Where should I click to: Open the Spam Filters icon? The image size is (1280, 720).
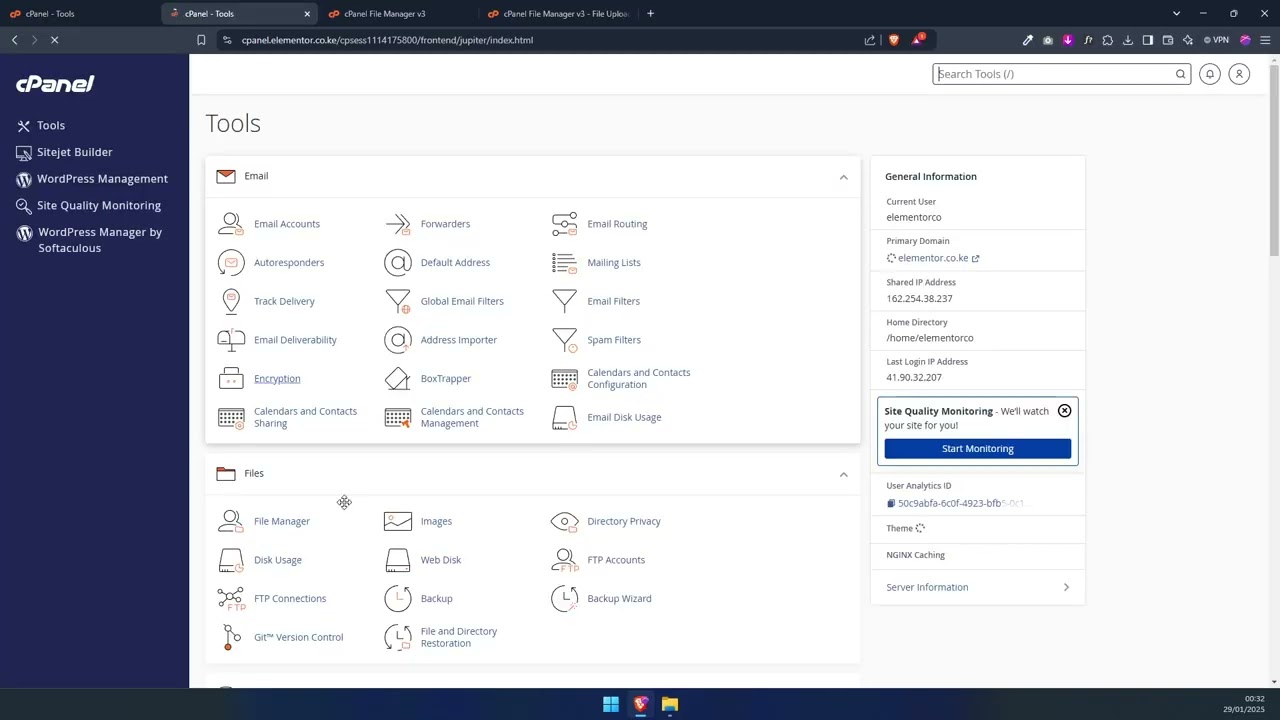564,340
